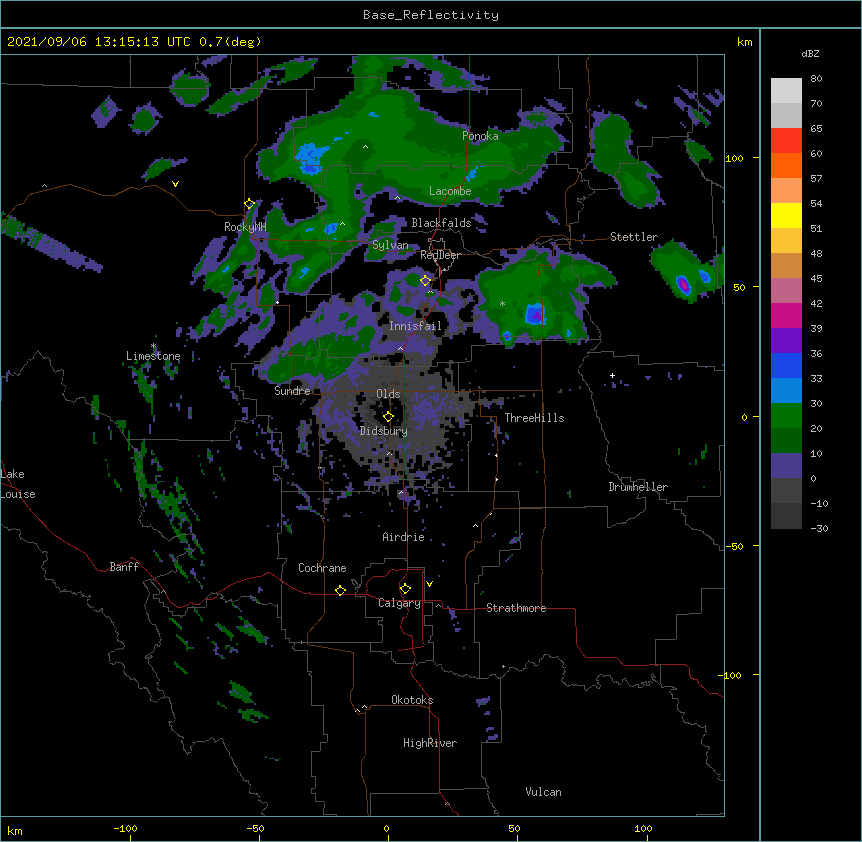This screenshot has width=862, height=842.
Task: Click the yellow diamond marker south of RedDeer
Action: tap(425, 280)
